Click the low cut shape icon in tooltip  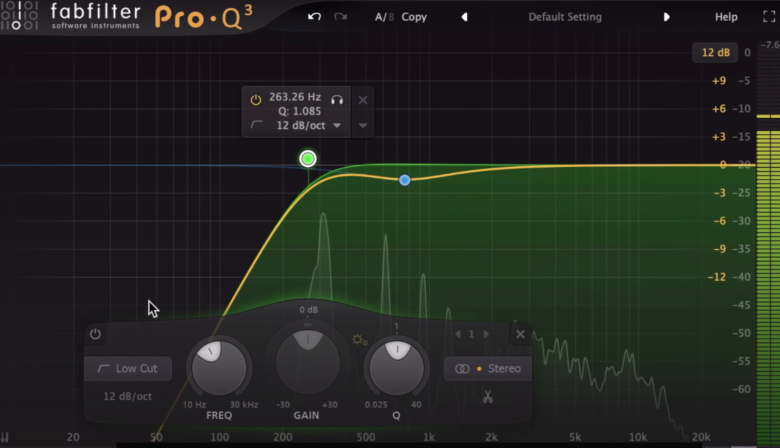pos(257,124)
